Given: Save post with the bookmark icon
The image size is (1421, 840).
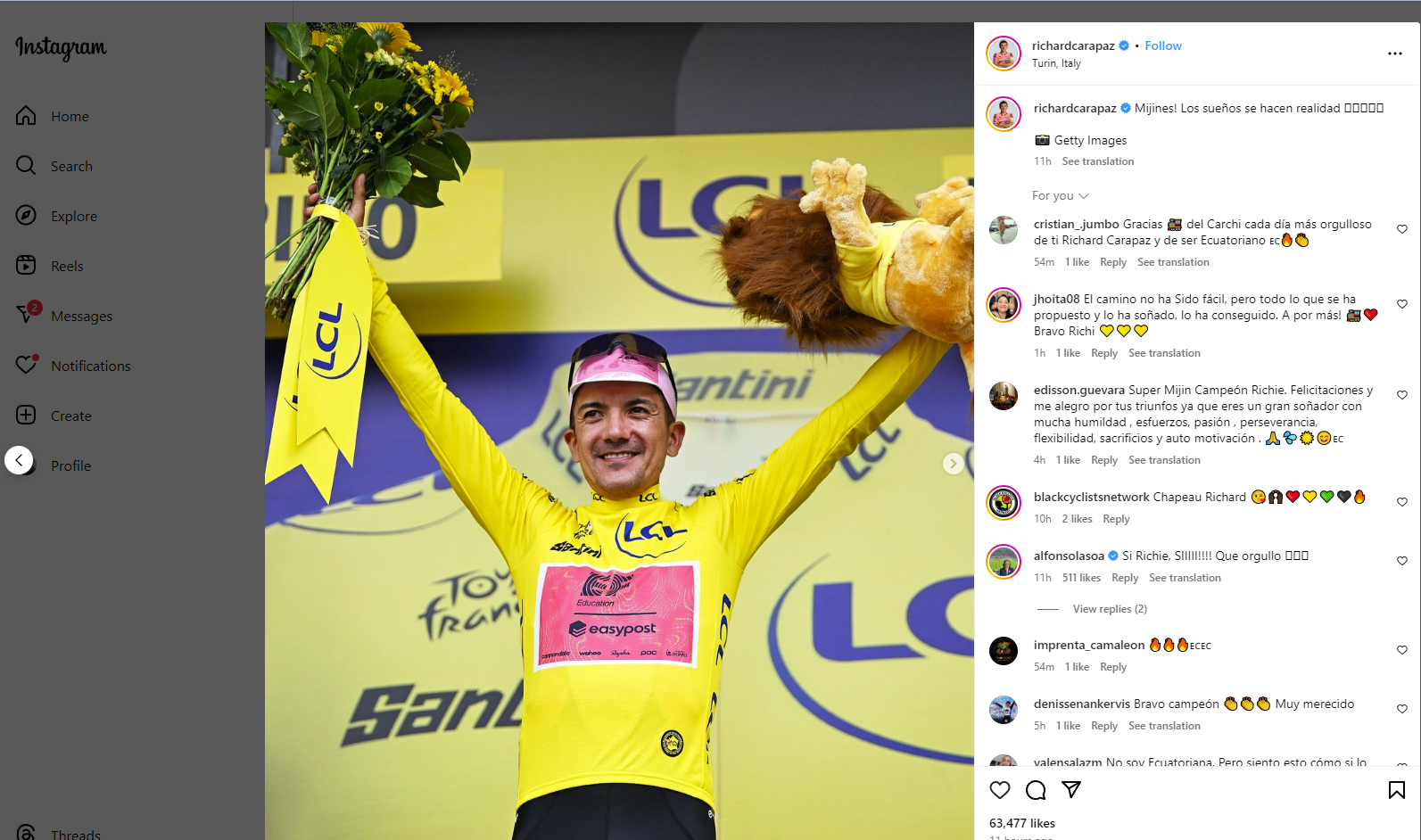Looking at the screenshot, I should click(x=1397, y=790).
